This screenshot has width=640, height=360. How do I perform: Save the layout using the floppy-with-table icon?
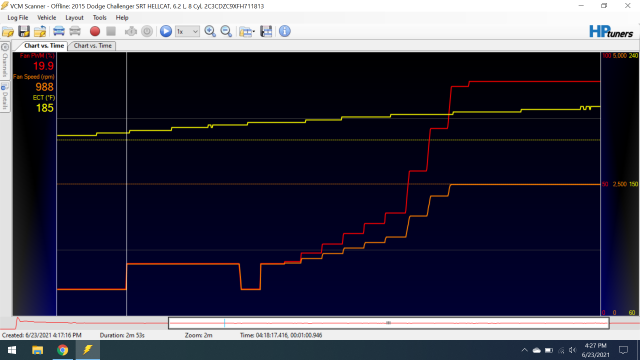pos(266,31)
